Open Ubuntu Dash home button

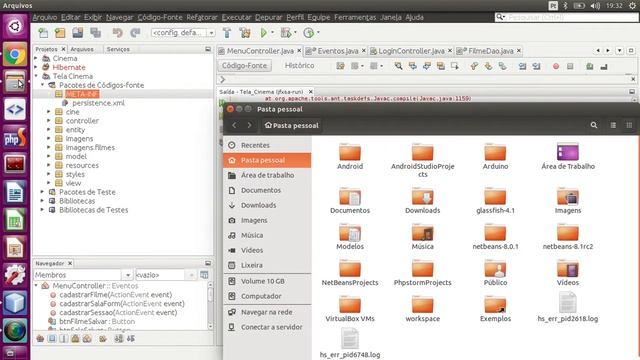(x=15, y=27)
